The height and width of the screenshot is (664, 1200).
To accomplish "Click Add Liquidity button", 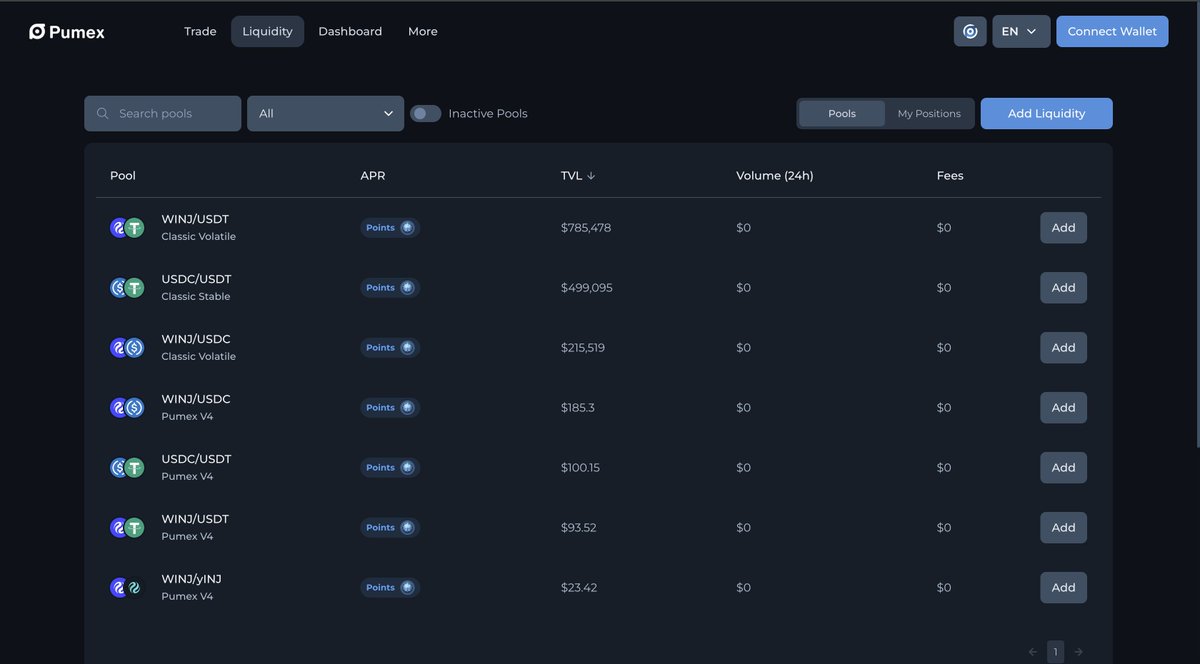I will 1046,114.
